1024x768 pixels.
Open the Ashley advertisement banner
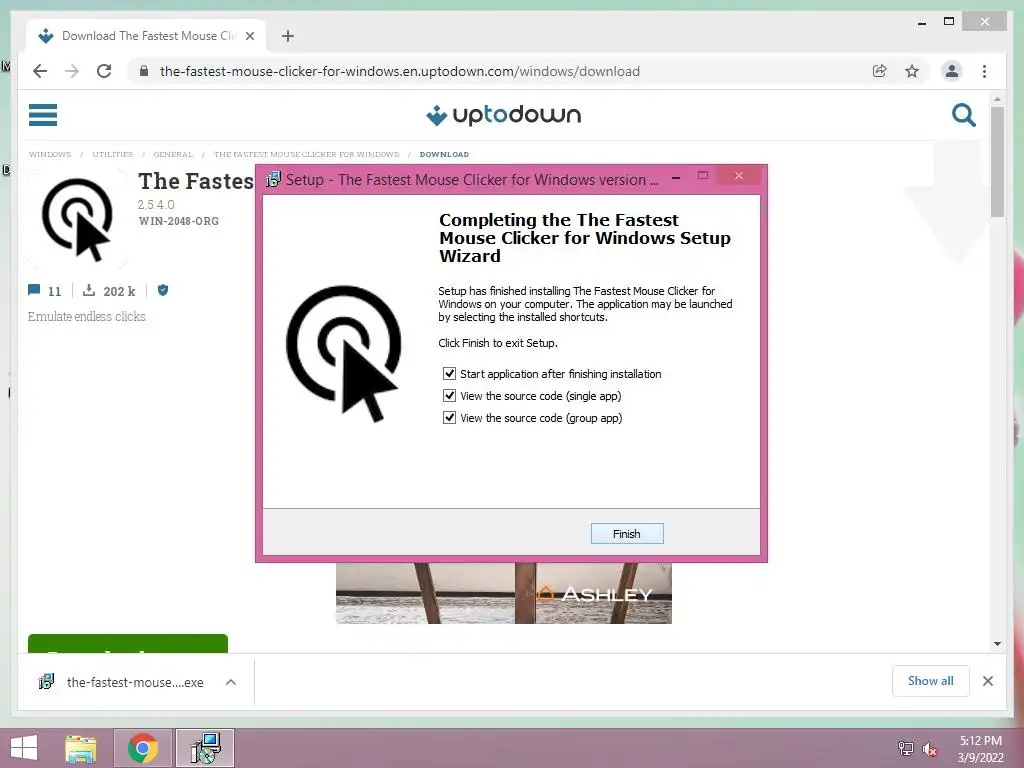(504, 593)
